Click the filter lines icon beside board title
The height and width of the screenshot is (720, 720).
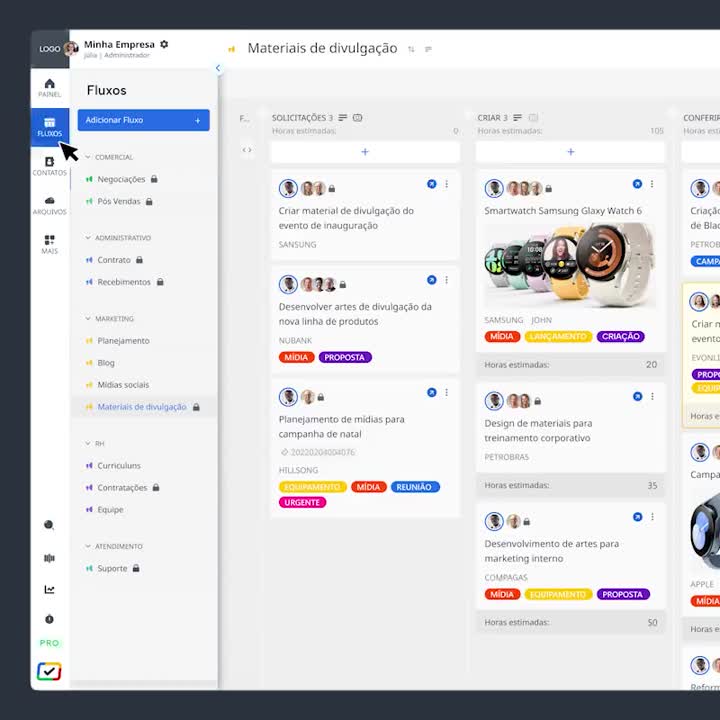coord(428,49)
